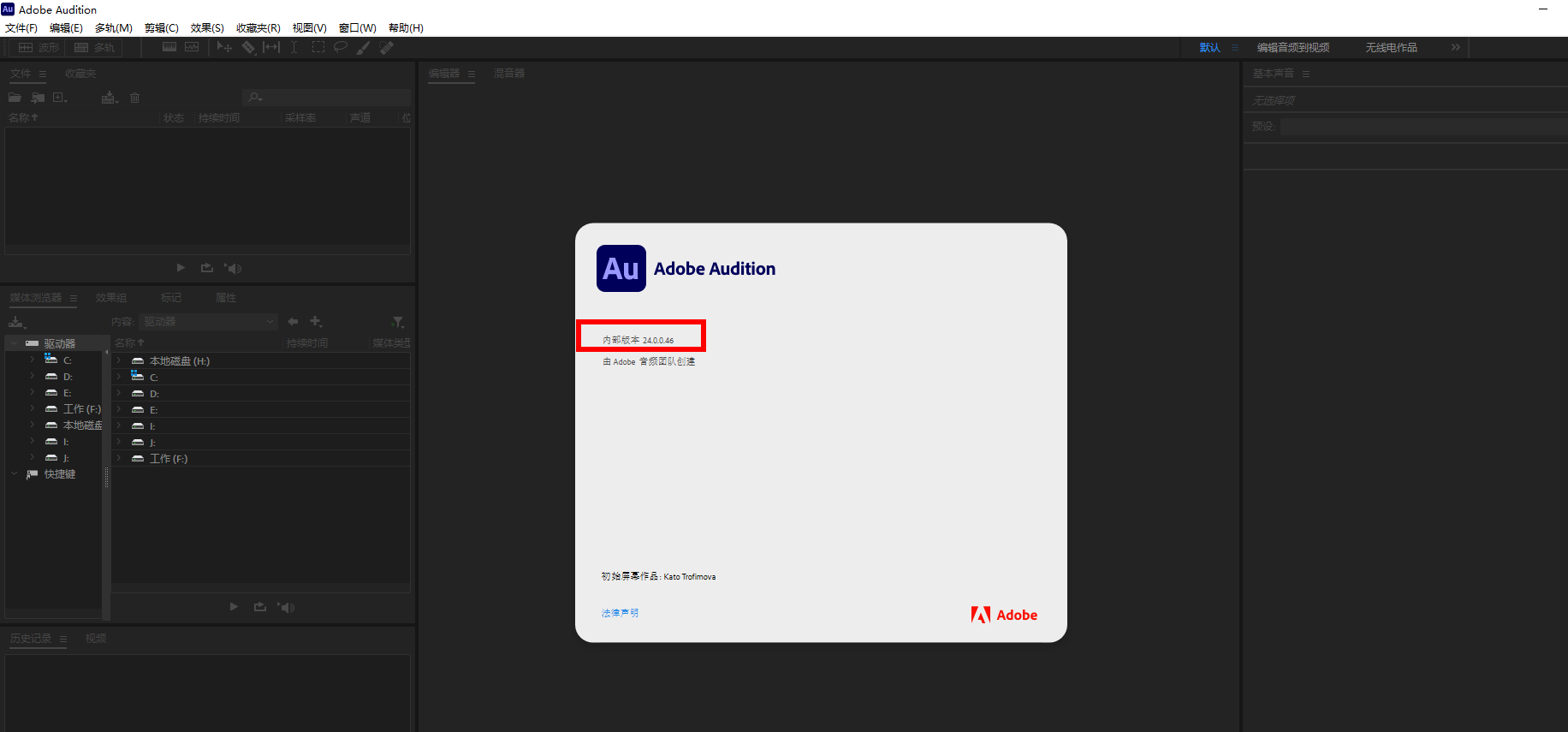Select the 编辑音频到视频 workspace
The image size is (1568, 732).
click(x=1293, y=48)
